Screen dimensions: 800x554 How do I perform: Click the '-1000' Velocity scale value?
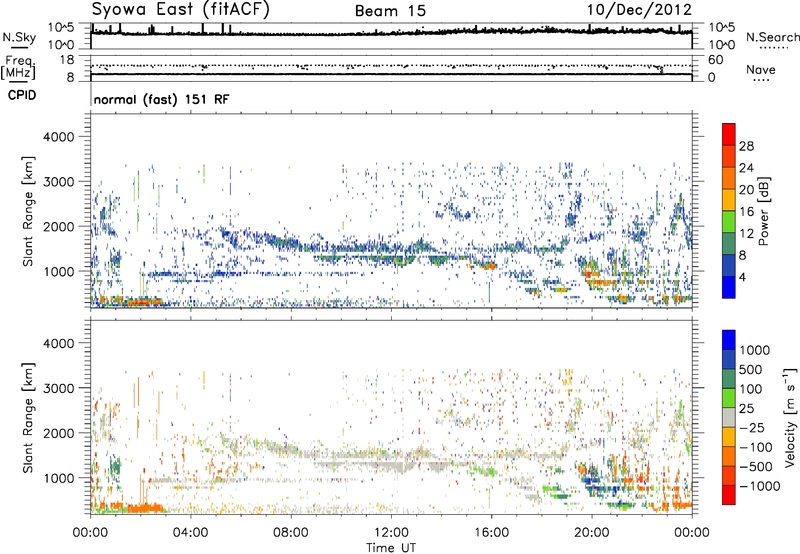coord(760,486)
